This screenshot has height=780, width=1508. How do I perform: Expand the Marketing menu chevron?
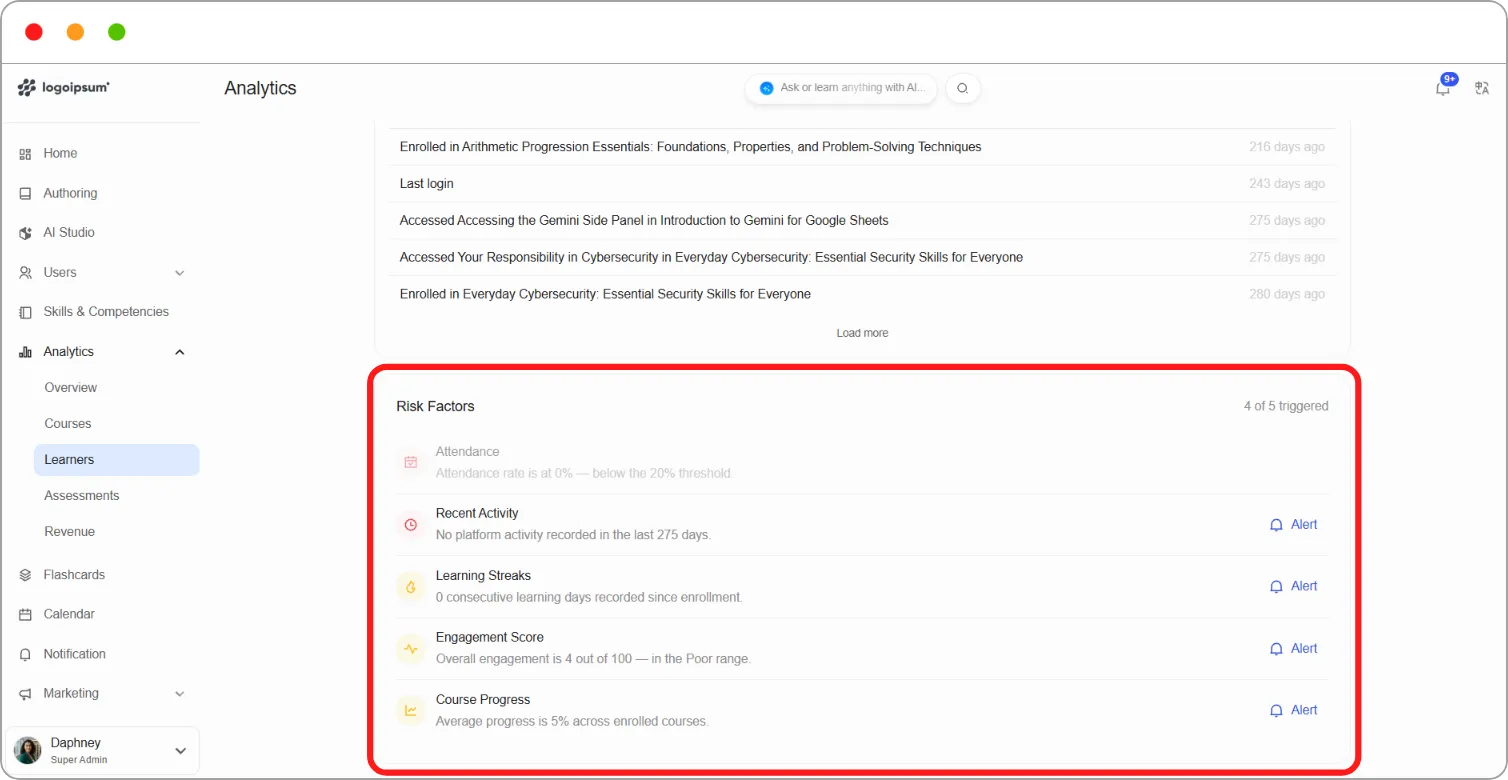tap(180, 693)
